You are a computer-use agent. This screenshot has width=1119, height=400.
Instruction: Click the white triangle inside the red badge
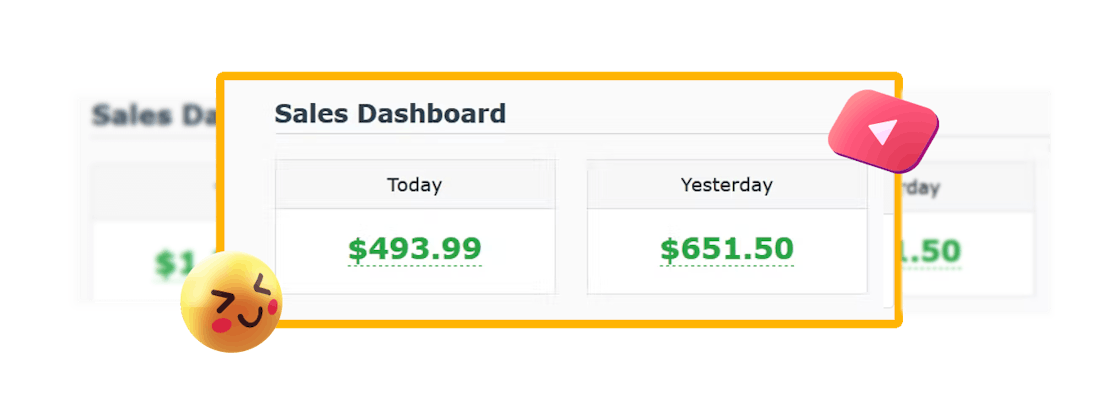[x=883, y=132]
